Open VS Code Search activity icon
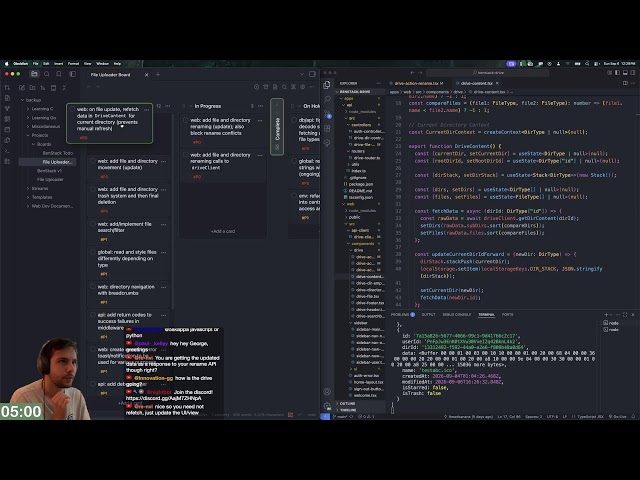Viewport: 640px width, 480px height. [x=327, y=99]
